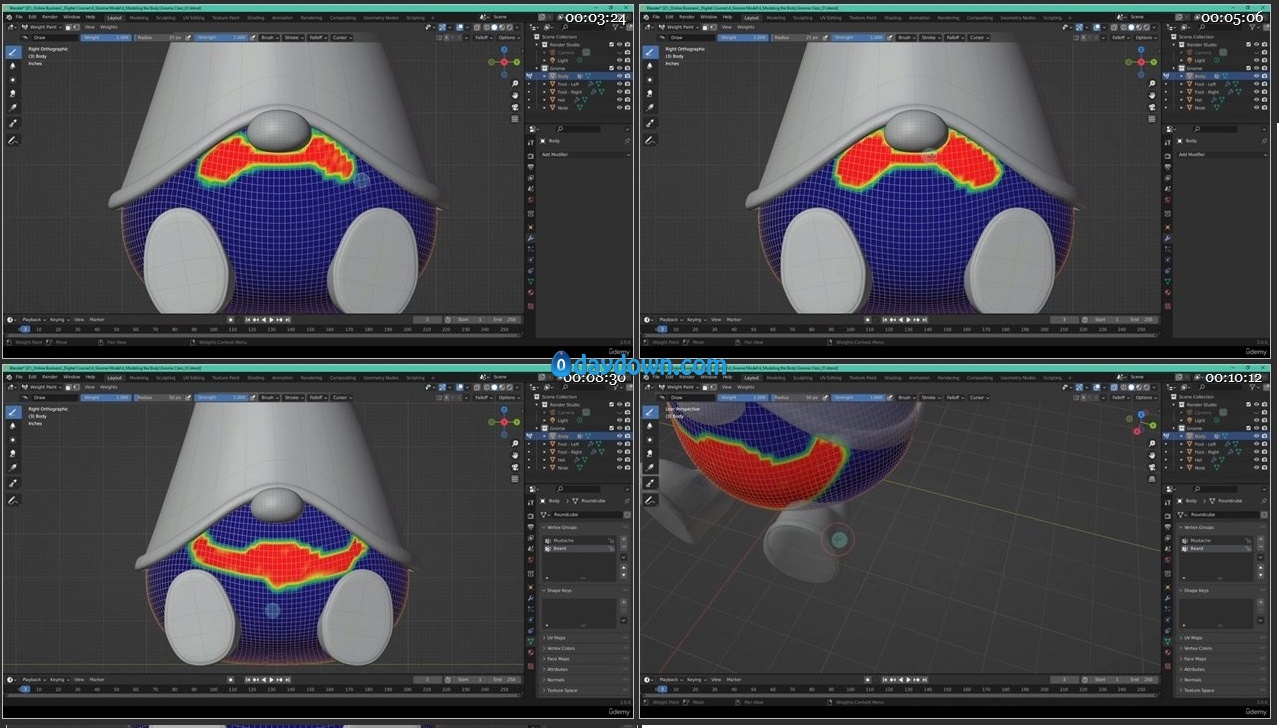Switch to Sculpting workspace tab in 00:08:30 frame
This screenshot has height=728, width=1279.
[165, 378]
